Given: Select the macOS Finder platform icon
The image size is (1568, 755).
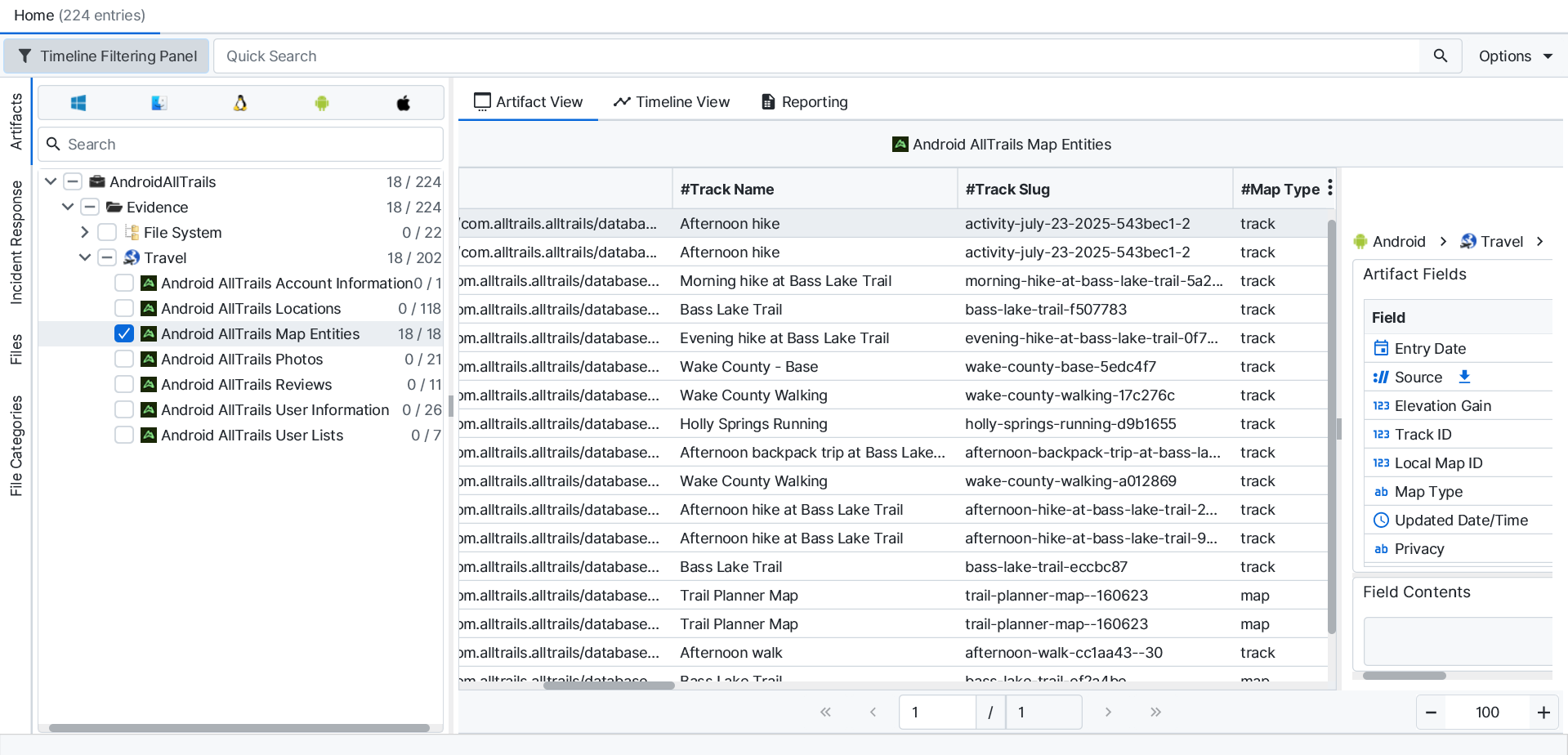Looking at the screenshot, I should 159,103.
